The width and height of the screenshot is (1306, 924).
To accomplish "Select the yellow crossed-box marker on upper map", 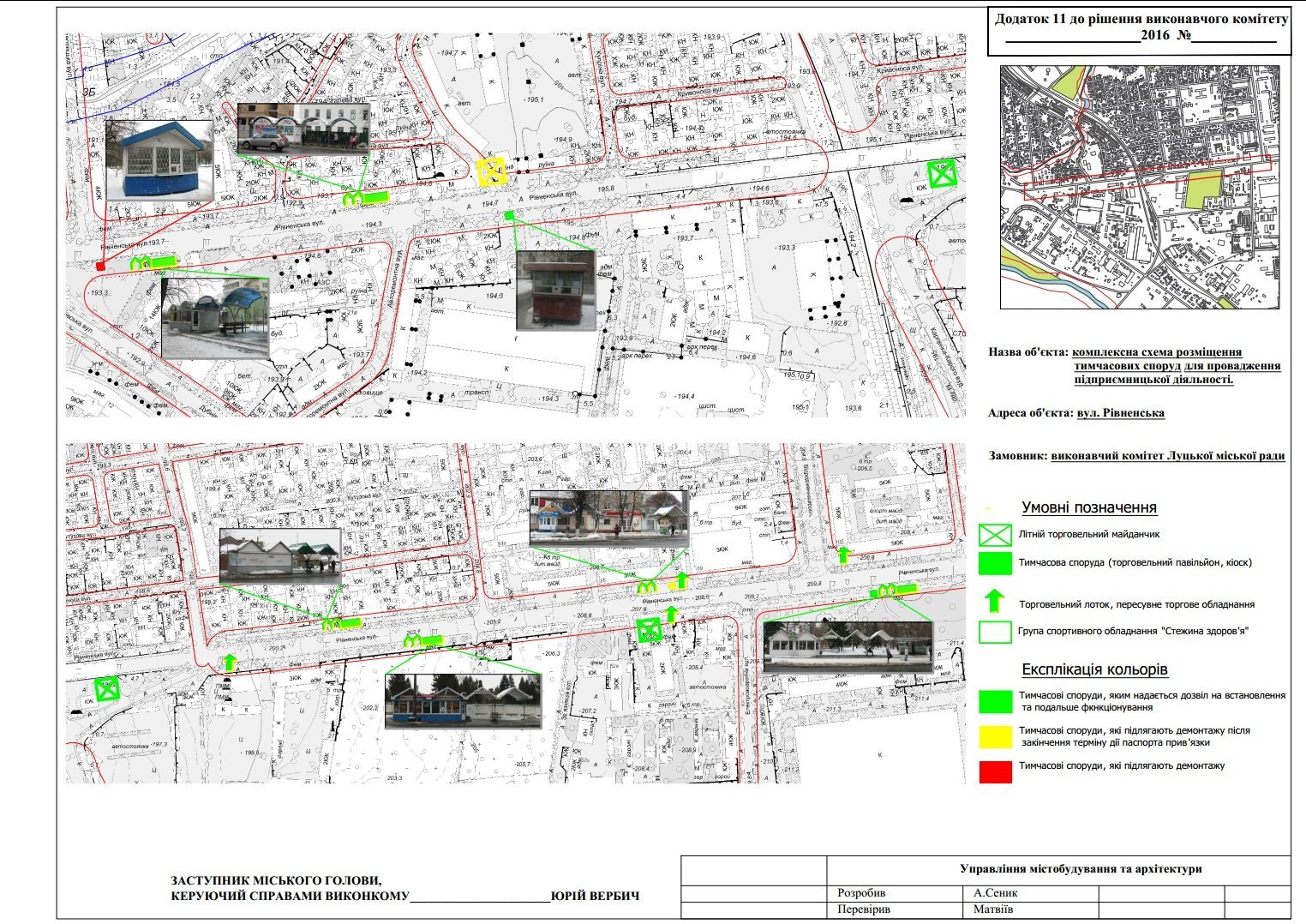I will pyautogui.click(x=492, y=172).
